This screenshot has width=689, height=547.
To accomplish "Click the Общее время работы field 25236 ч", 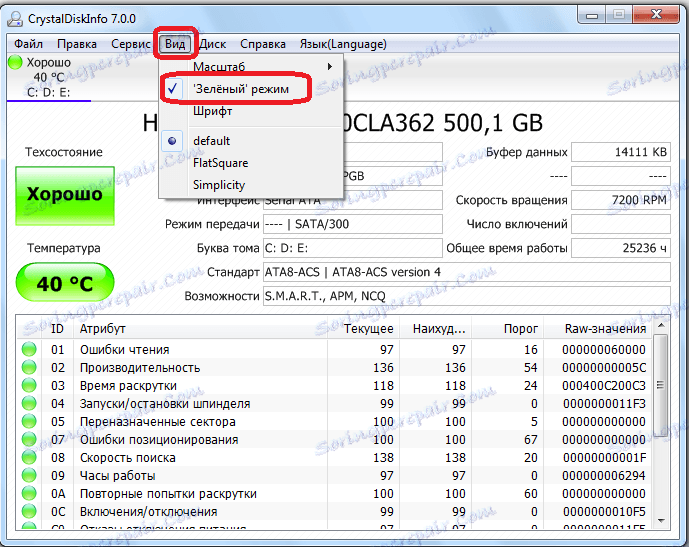I will (x=621, y=248).
